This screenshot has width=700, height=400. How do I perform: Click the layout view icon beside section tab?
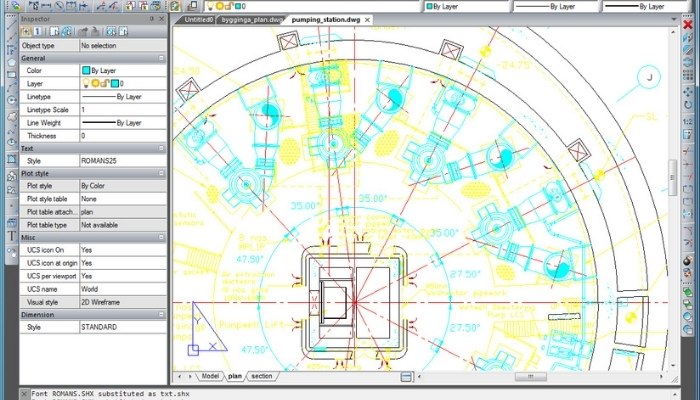(x=406, y=377)
